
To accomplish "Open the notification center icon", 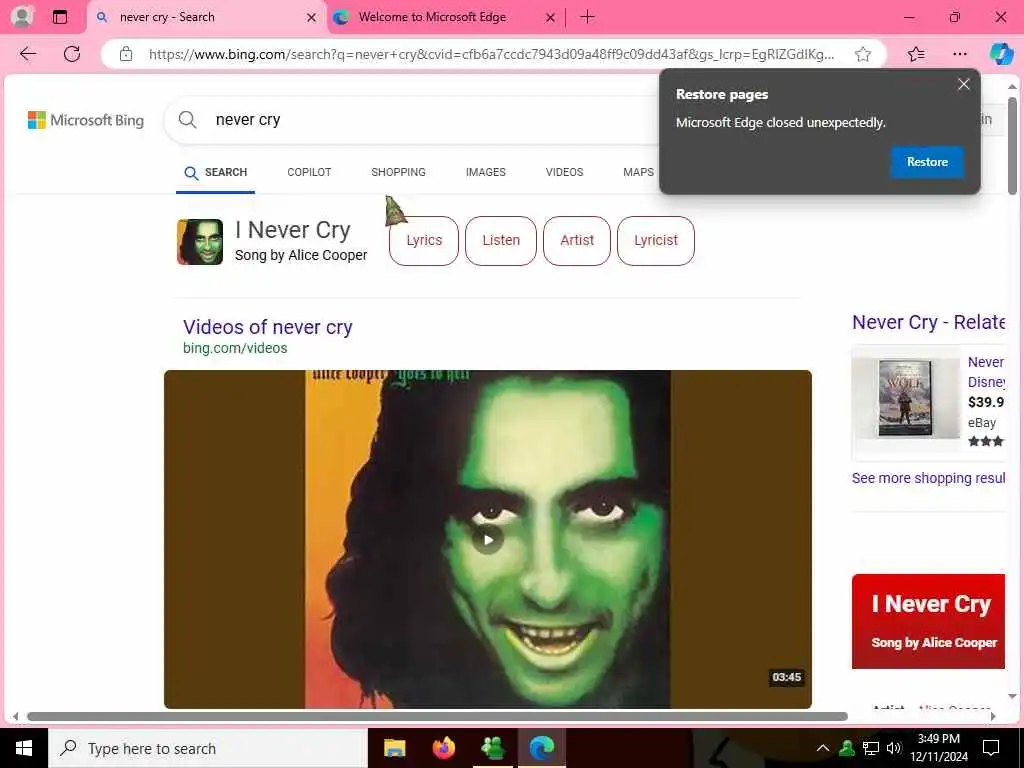I will (991, 748).
